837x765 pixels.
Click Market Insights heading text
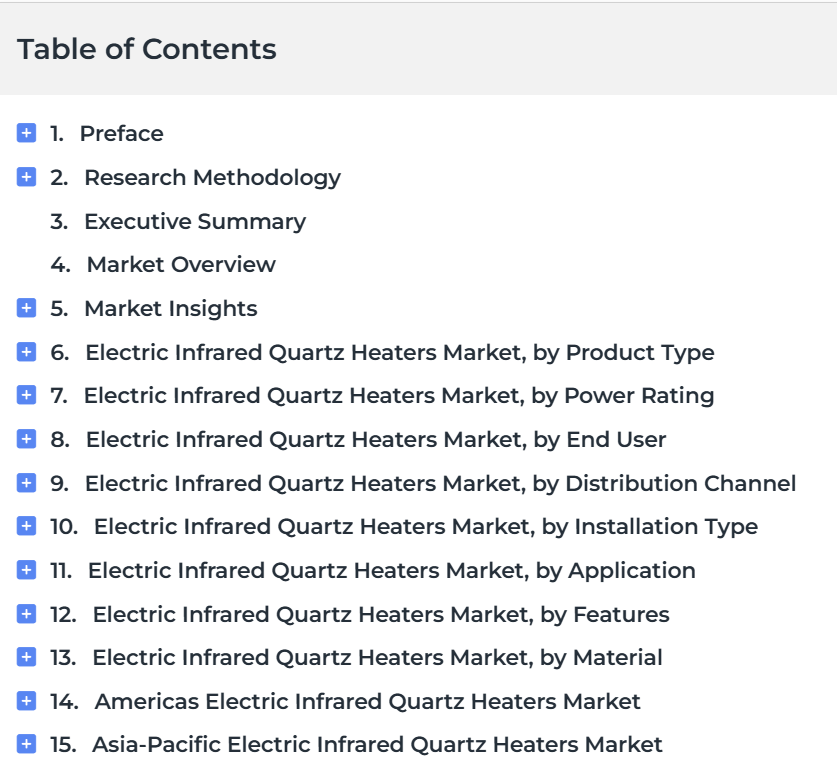point(171,309)
